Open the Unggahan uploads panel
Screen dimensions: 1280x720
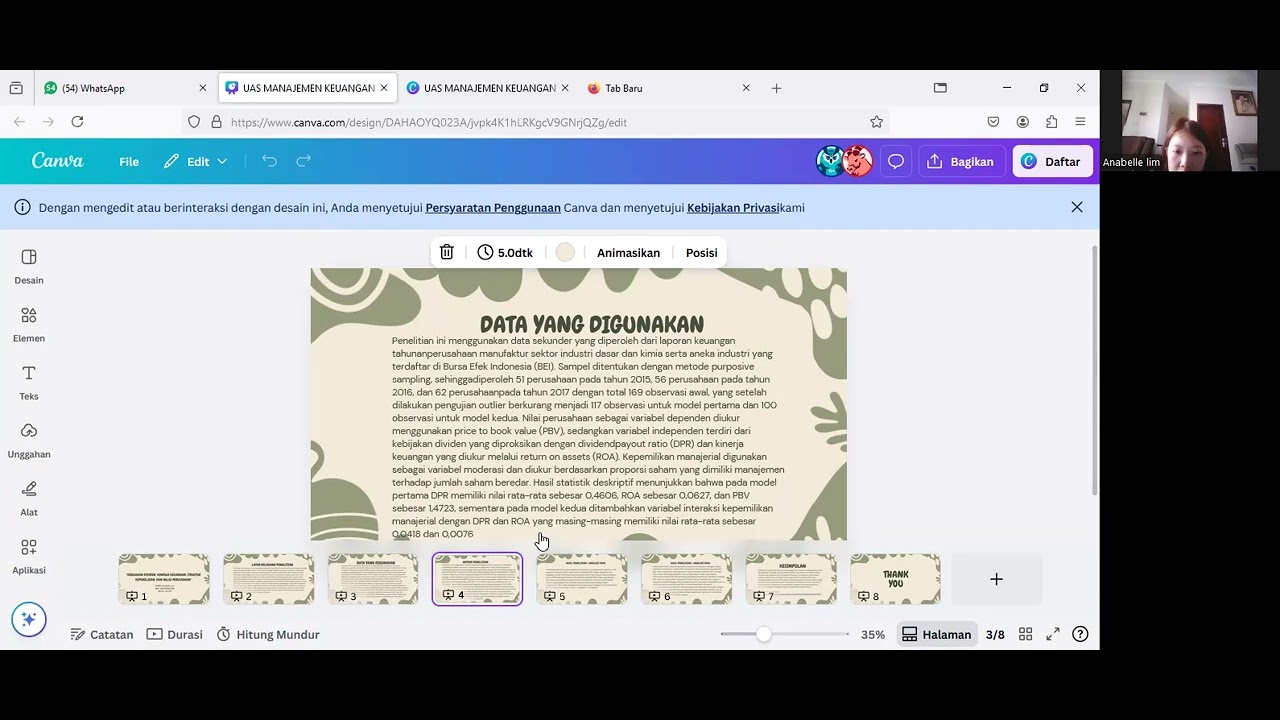click(29, 441)
